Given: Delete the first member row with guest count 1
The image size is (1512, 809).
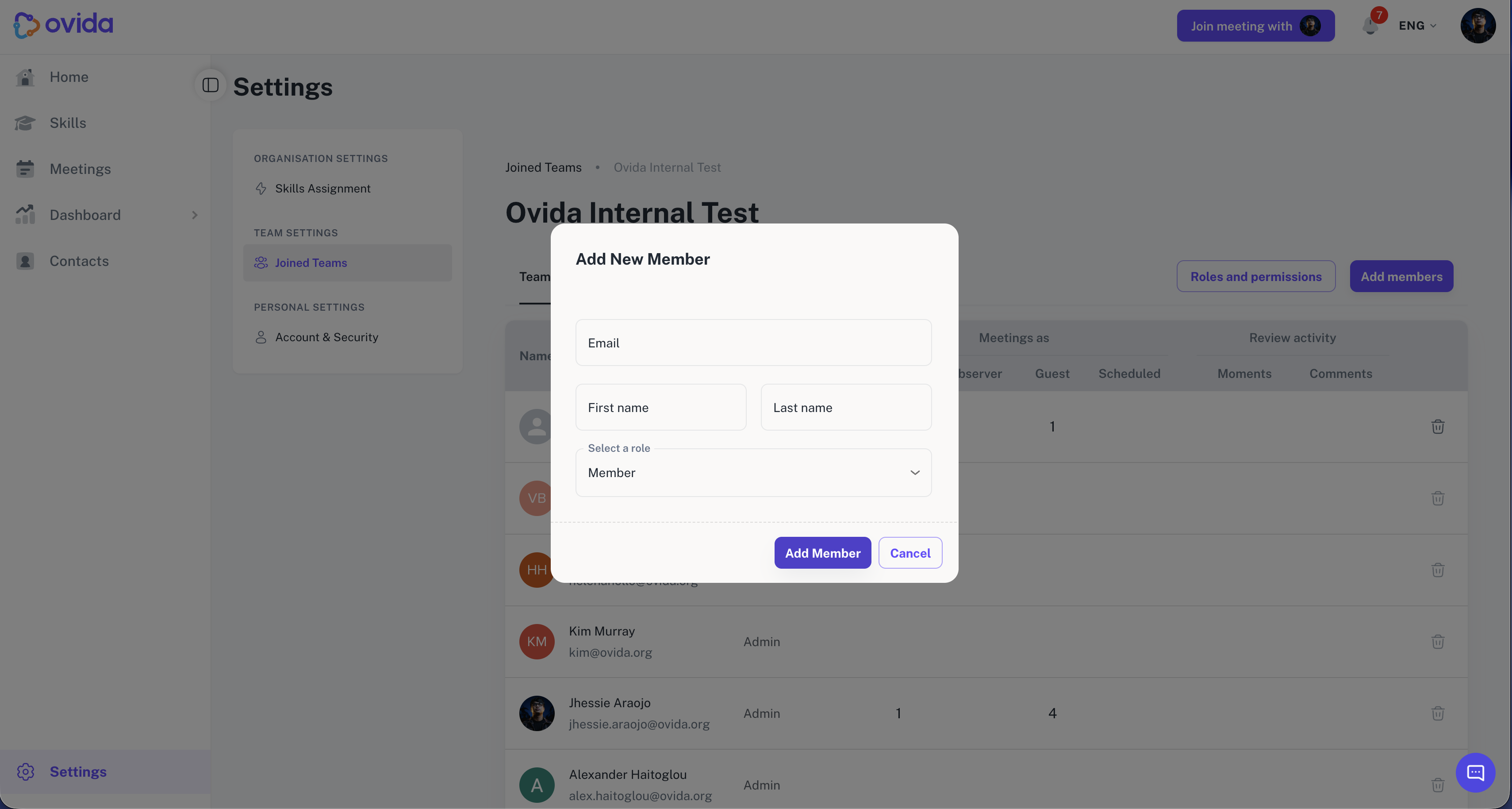Looking at the screenshot, I should tap(1437, 427).
